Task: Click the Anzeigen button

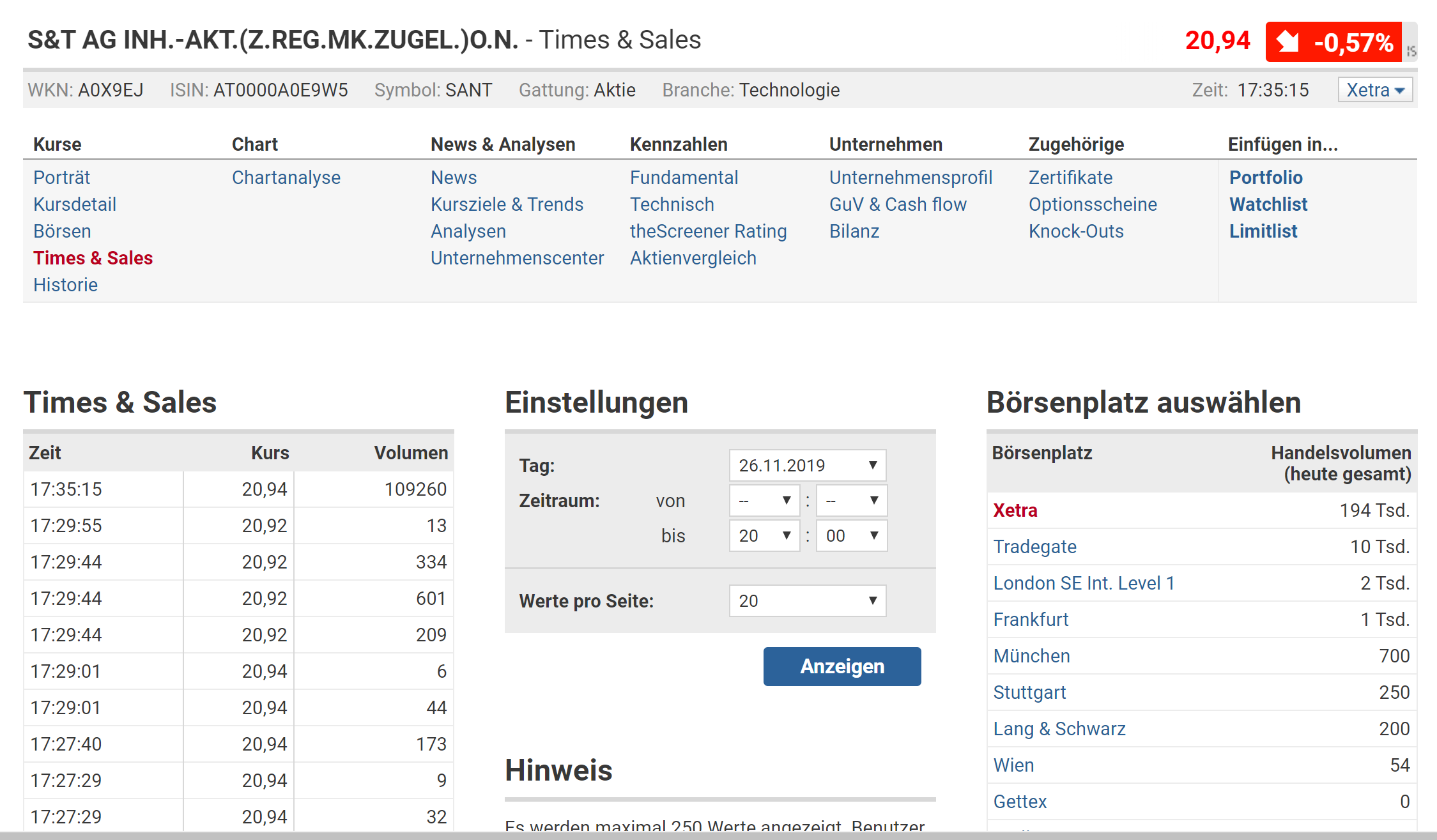Action: tap(841, 666)
